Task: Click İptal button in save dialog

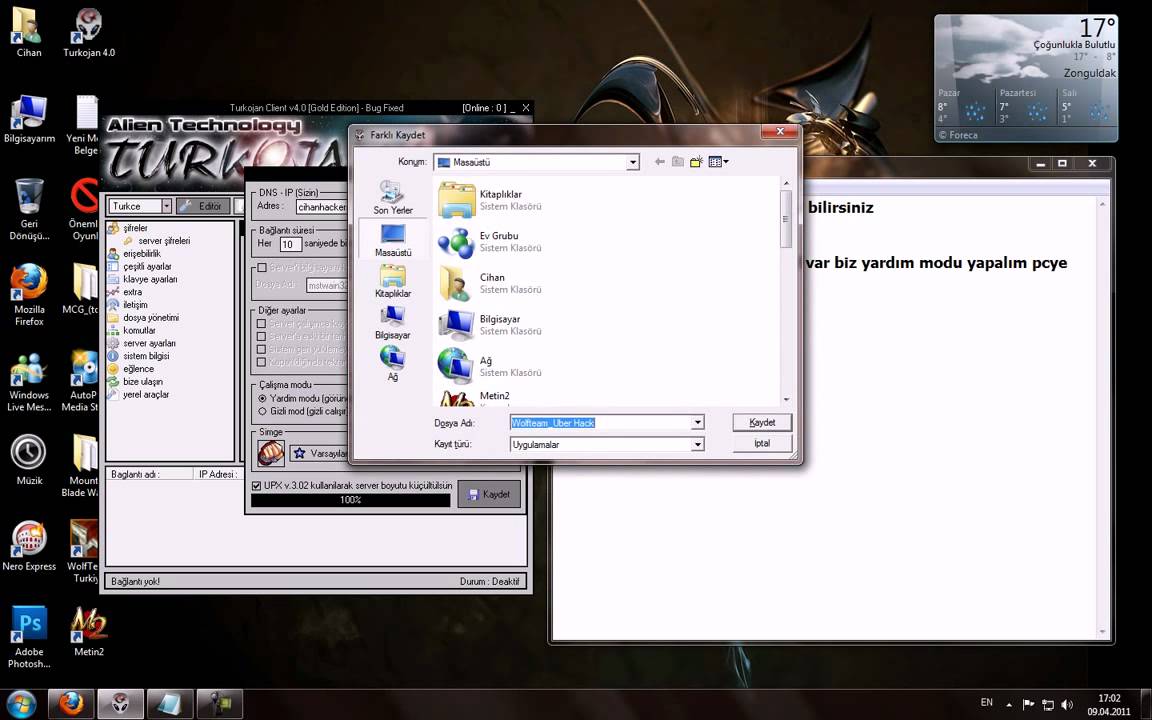Action: click(x=762, y=443)
